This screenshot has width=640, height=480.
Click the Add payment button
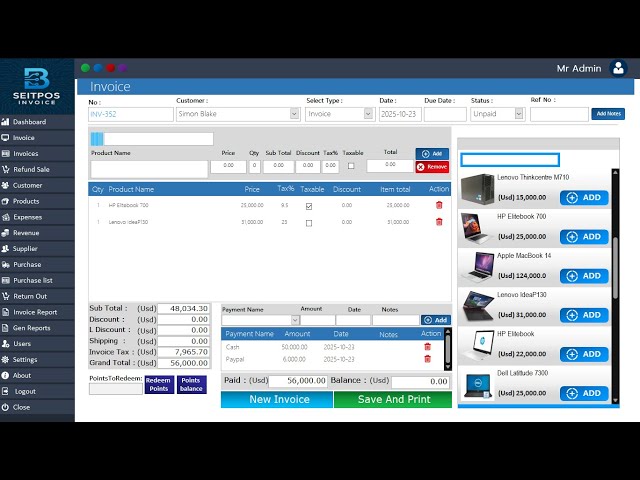point(436,320)
